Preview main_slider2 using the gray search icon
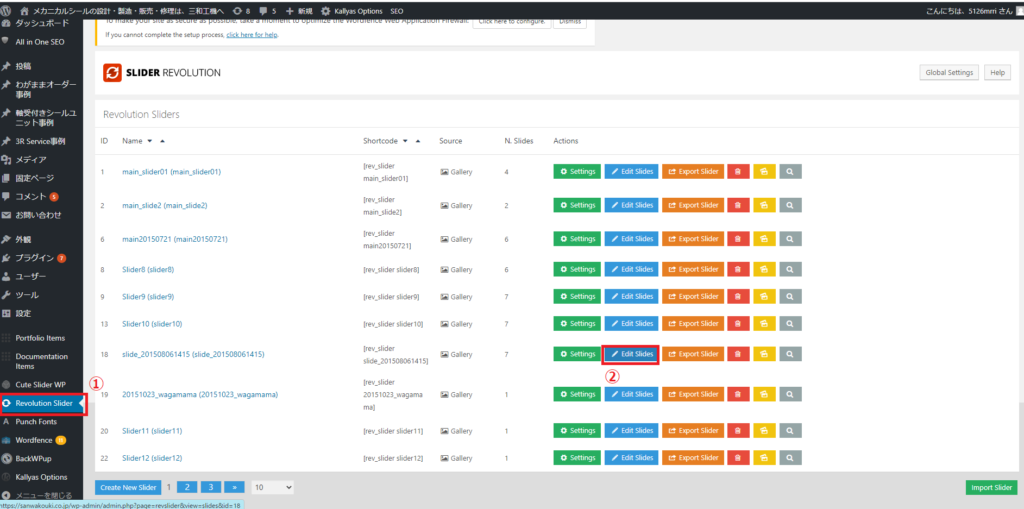The height and width of the screenshot is (509, 1024). click(790, 205)
